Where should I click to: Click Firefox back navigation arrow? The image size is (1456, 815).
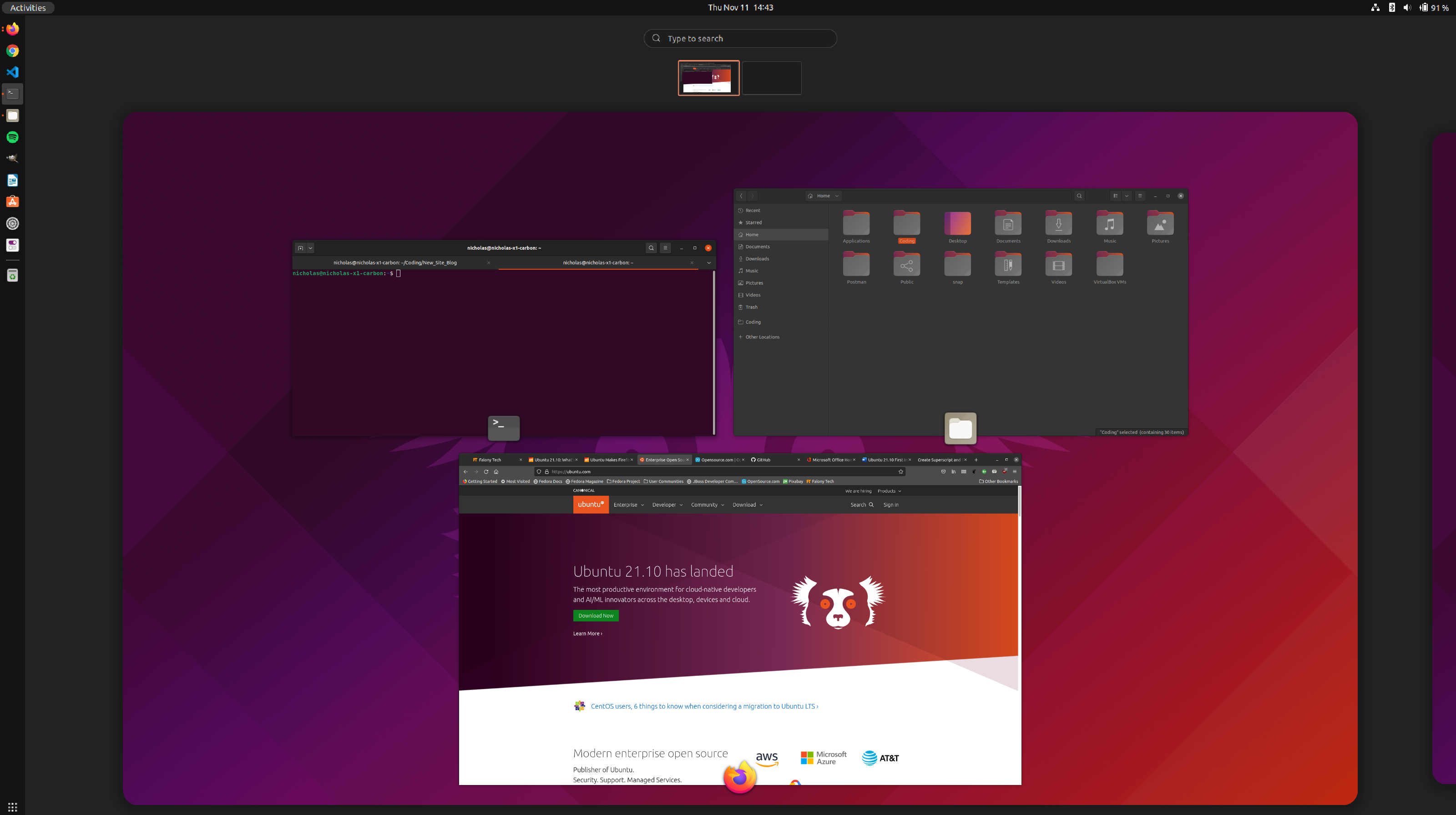tap(466, 472)
